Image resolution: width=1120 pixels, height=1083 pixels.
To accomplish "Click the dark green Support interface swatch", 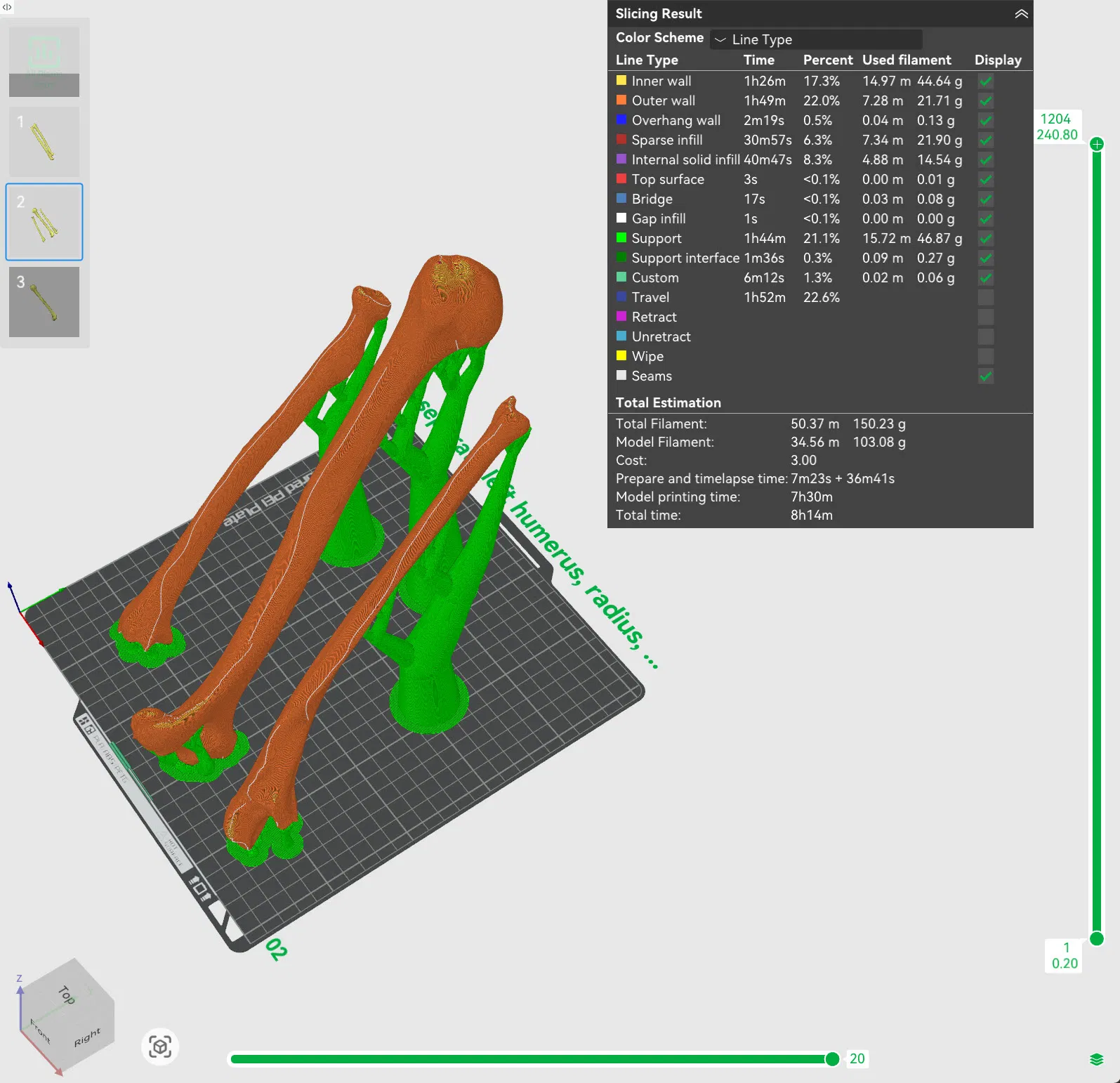I will click(x=621, y=257).
